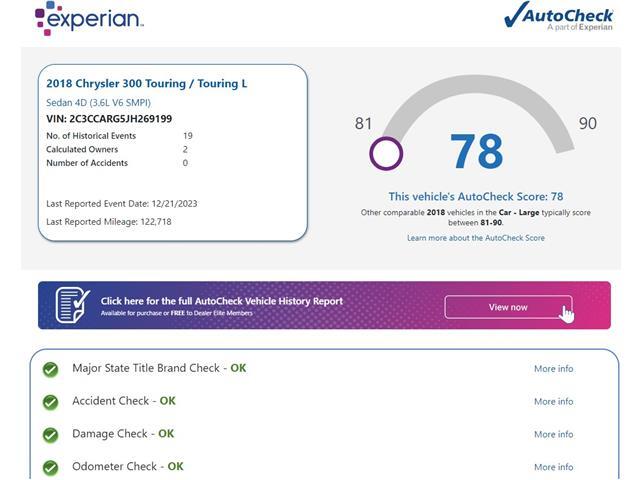
Task: Open More info for Odometer Check
Action: pos(553,467)
